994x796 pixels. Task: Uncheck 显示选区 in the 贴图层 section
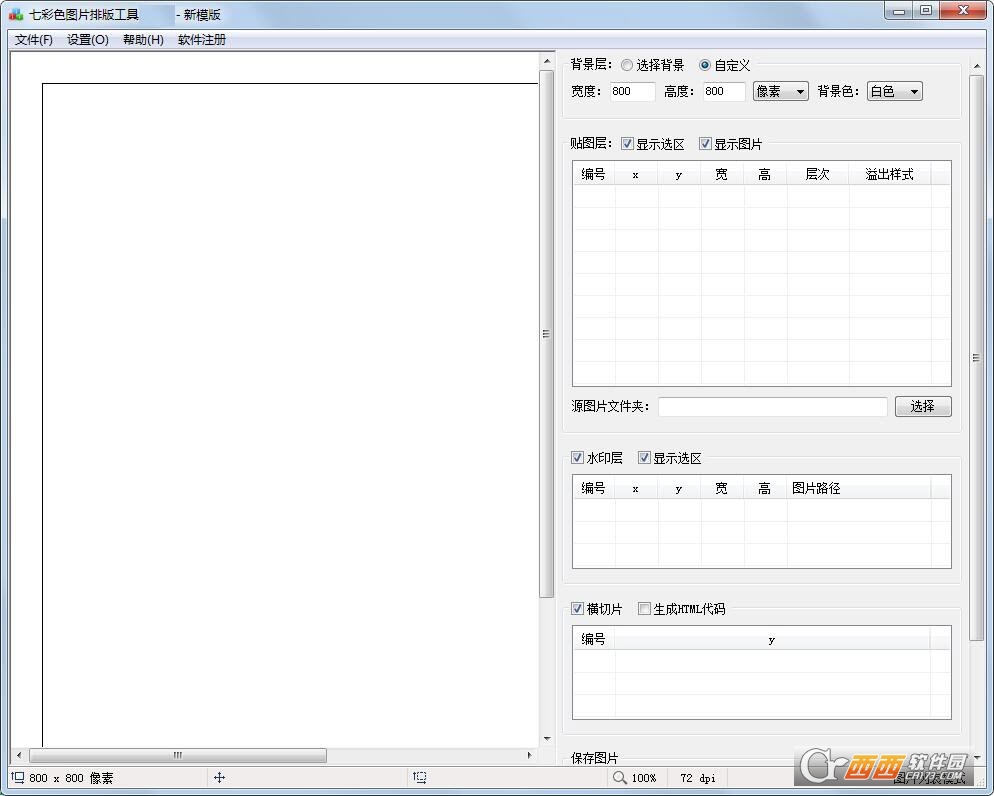click(627, 144)
